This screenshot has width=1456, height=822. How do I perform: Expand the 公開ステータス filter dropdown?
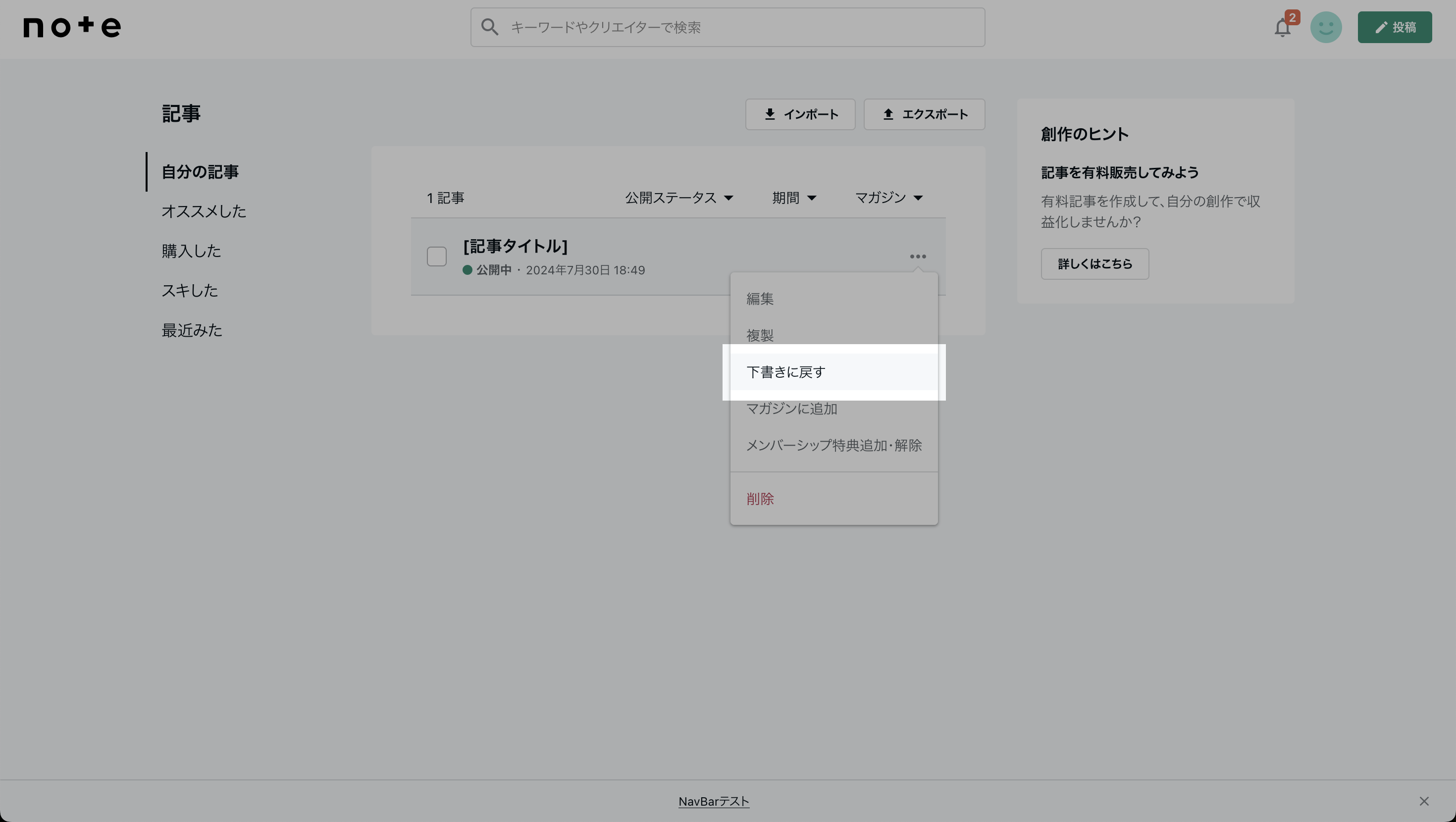[x=679, y=198]
